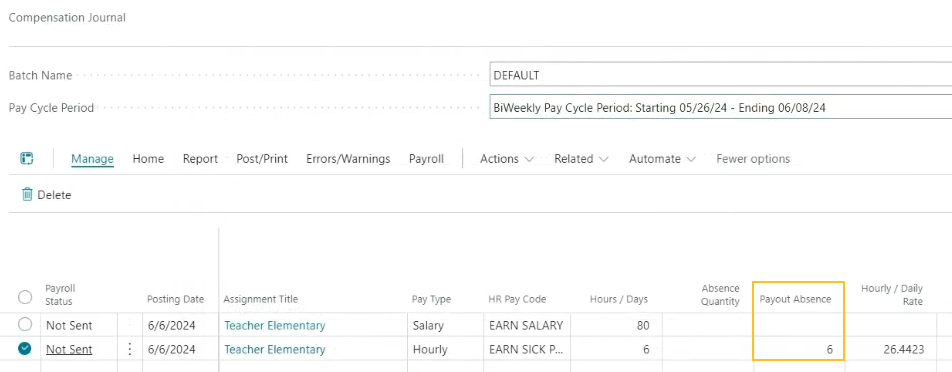Click Fewer options
This screenshot has width=952, height=372.
[x=753, y=159]
